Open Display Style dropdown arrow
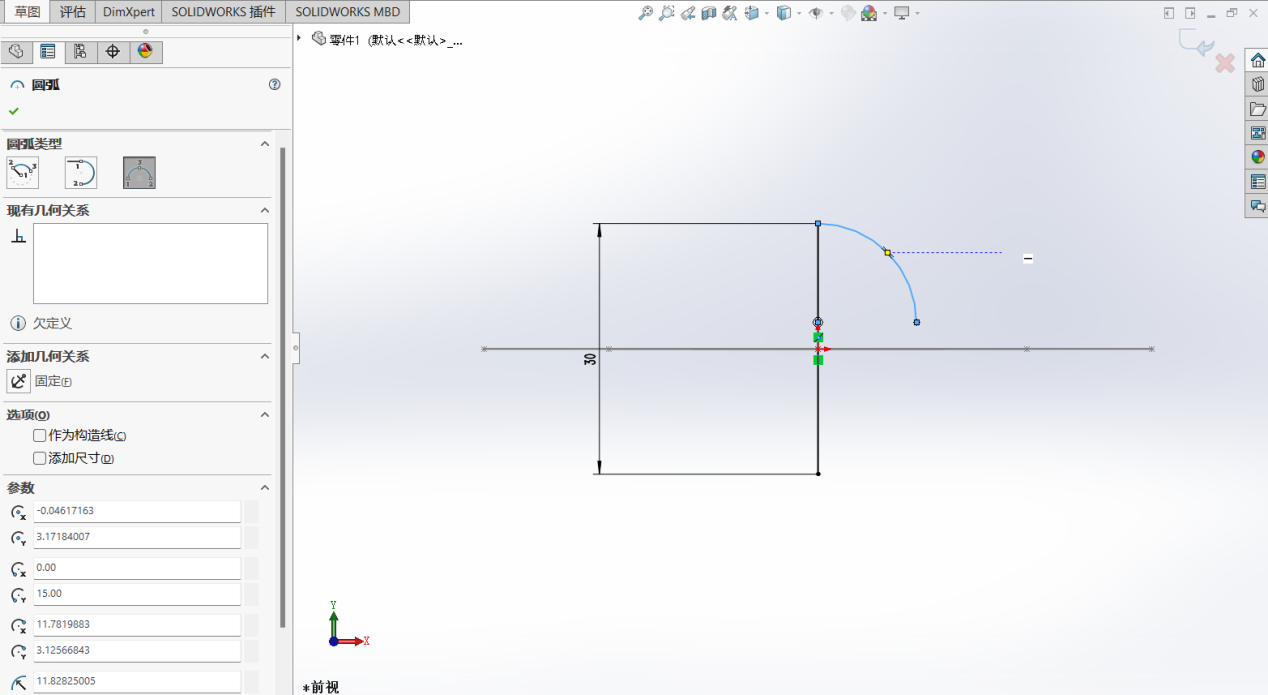The image size is (1268, 695). click(798, 13)
